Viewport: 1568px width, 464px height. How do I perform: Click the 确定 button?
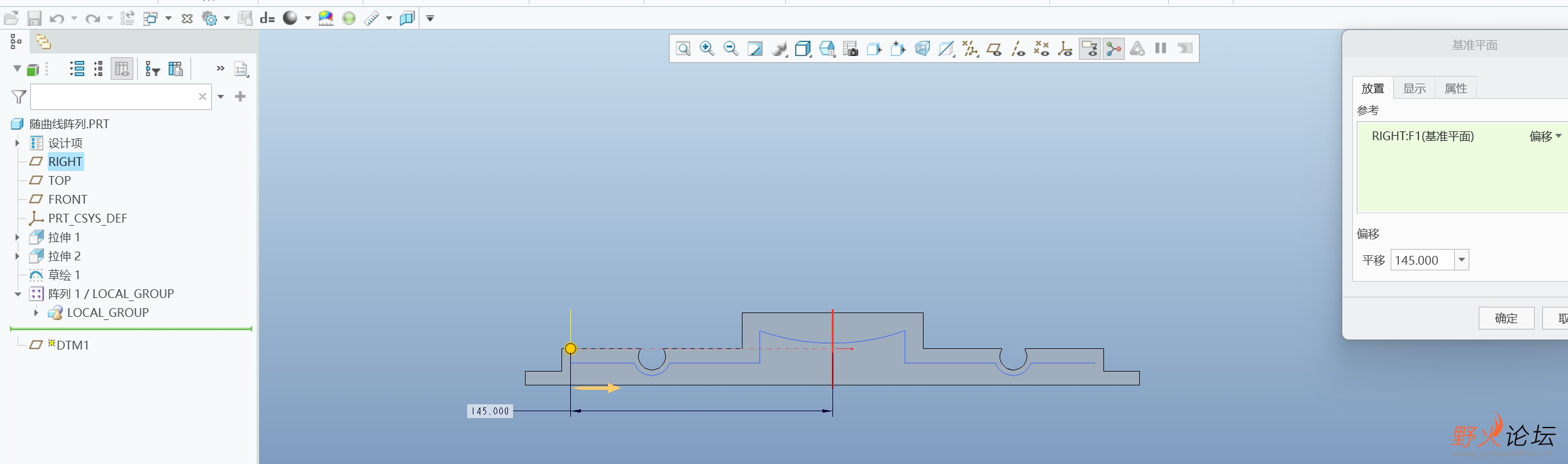tap(1506, 318)
